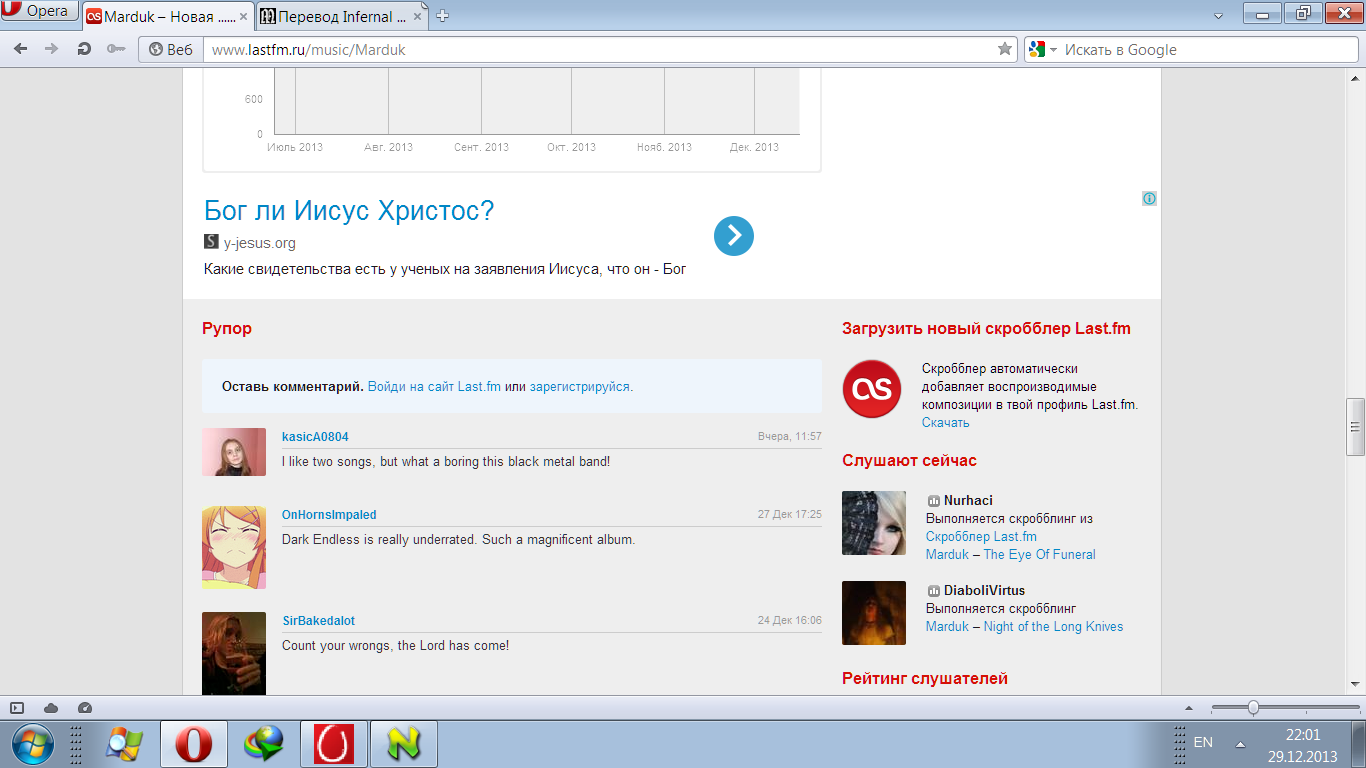Click SirBakedalot's avatar picture
The image size is (1366, 768).
(x=234, y=653)
